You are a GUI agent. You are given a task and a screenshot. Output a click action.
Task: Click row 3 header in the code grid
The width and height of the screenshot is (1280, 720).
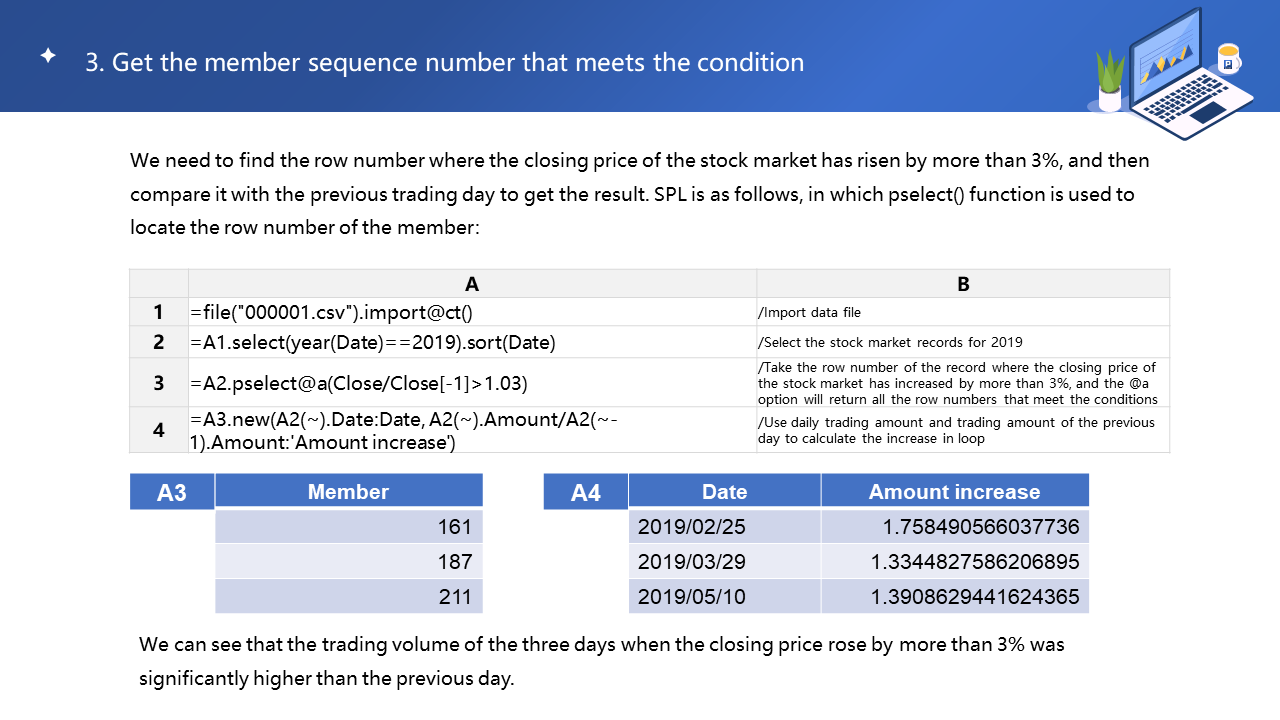click(159, 382)
